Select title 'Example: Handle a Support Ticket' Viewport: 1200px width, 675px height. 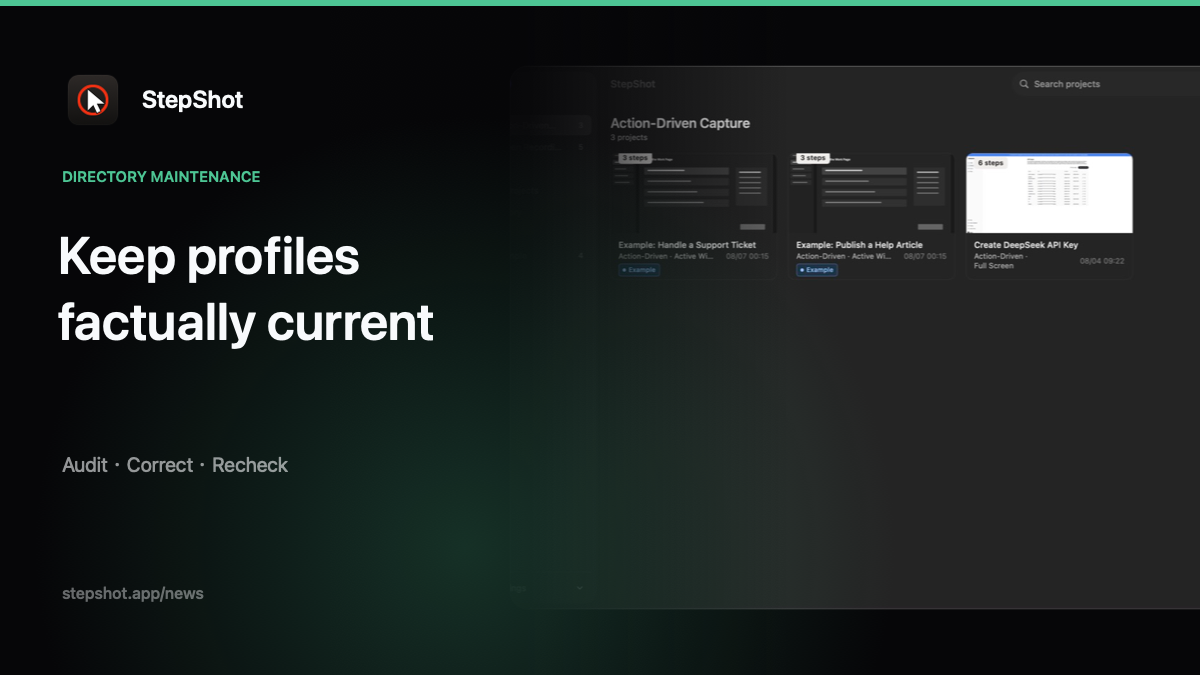click(x=687, y=244)
